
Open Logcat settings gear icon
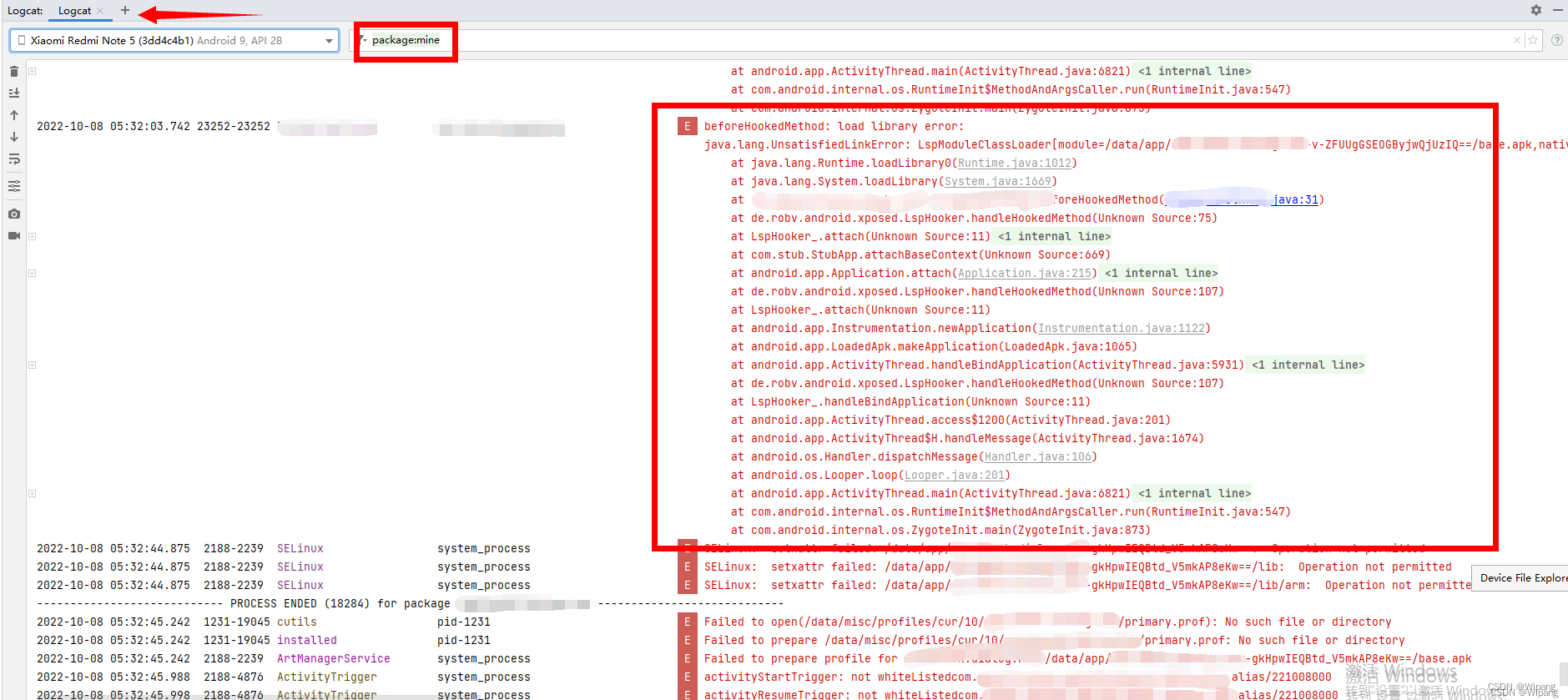click(x=1536, y=10)
